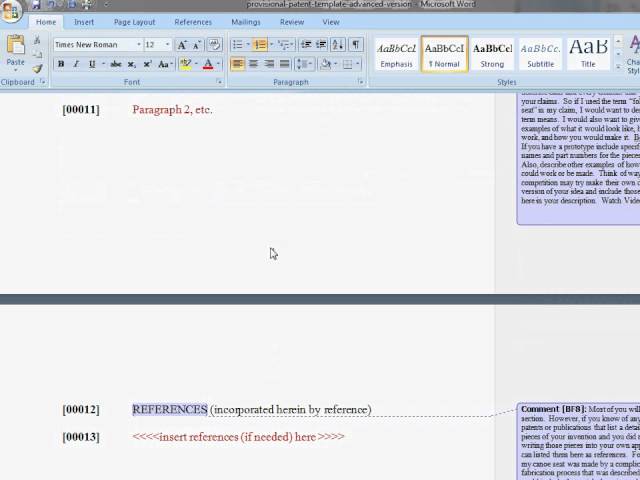Click the highlighted word REFERENCES
Image resolution: width=640 pixels, height=480 pixels.
[170, 409]
